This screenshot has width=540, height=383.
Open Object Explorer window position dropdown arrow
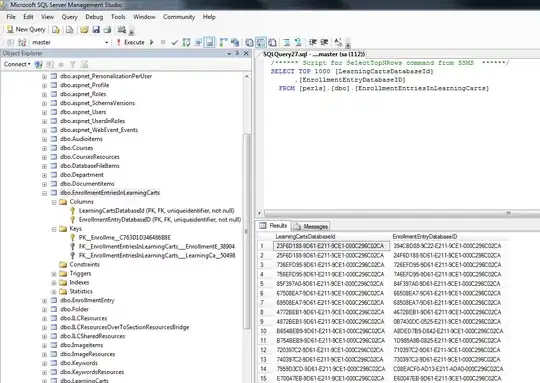pyautogui.click(x=229, y=54)
